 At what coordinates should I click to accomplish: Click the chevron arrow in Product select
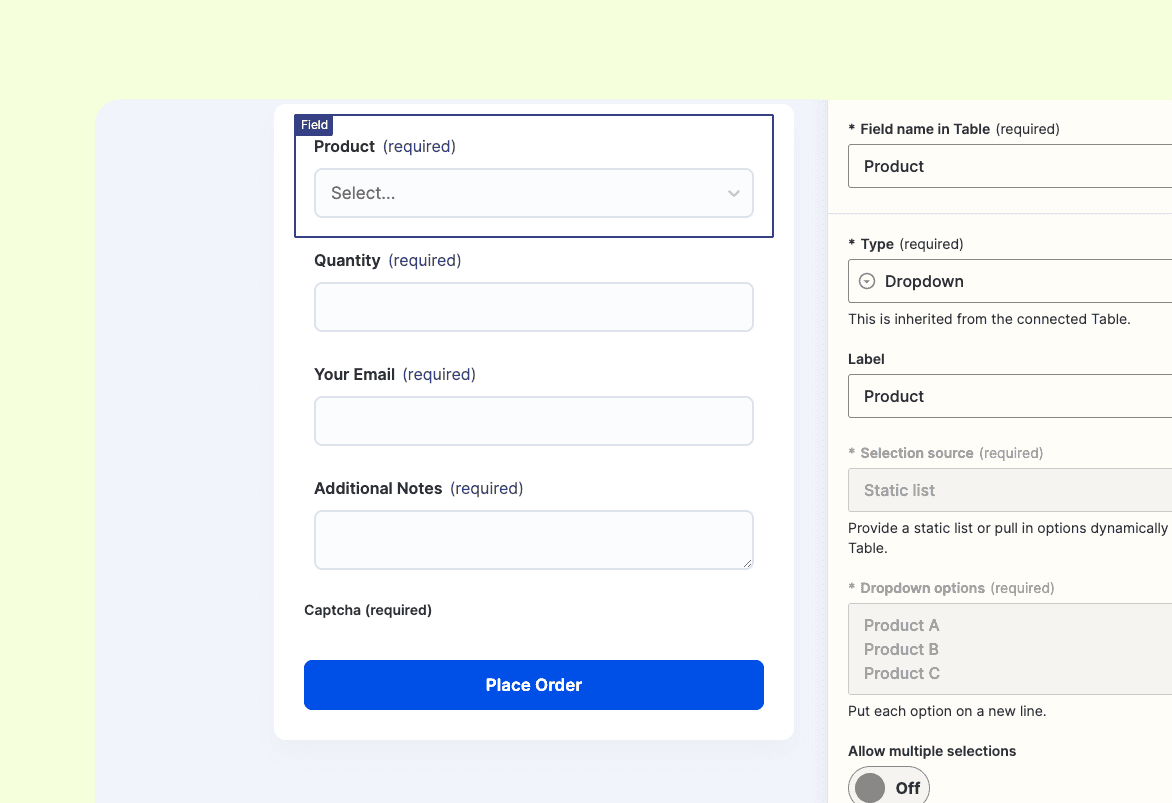[x=733, y=194]
